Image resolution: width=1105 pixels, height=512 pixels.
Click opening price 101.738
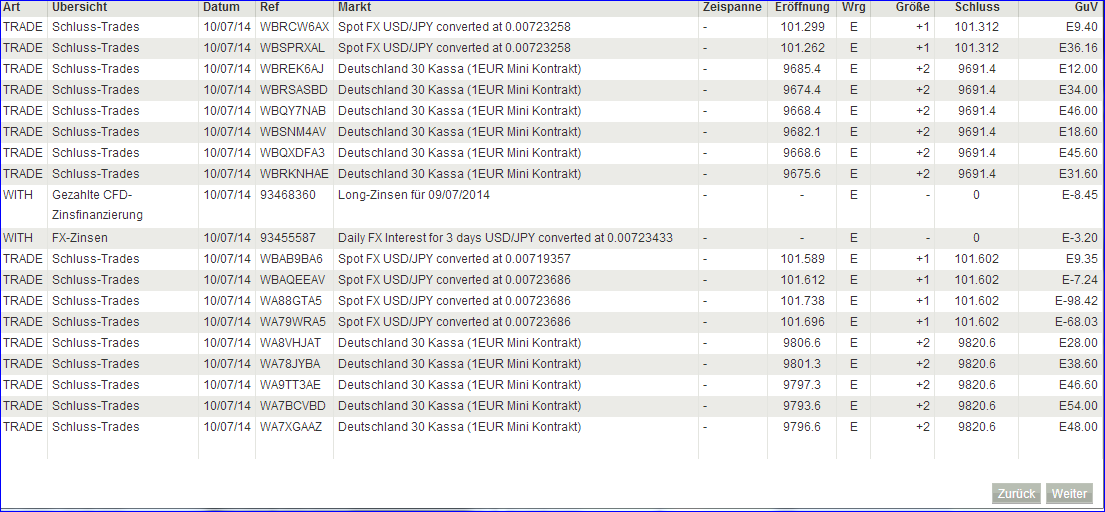[x=803, y=301]
